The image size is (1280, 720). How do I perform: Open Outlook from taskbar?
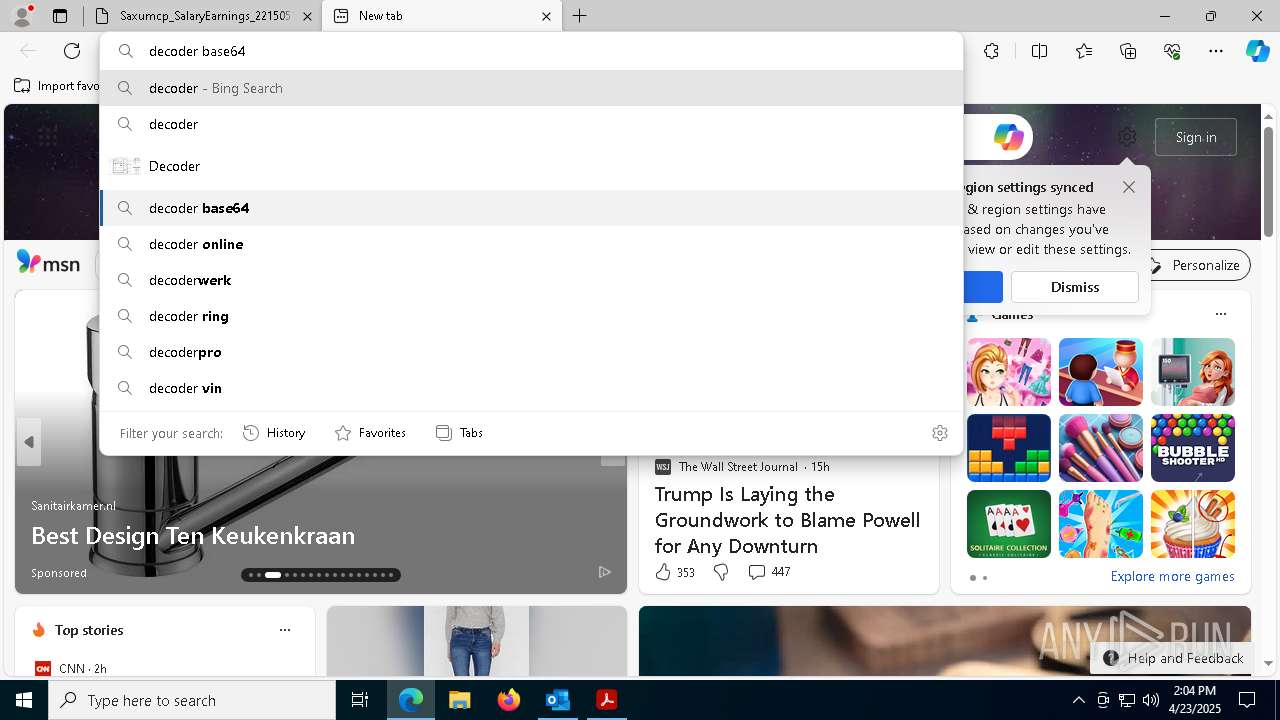coord(557,700)
